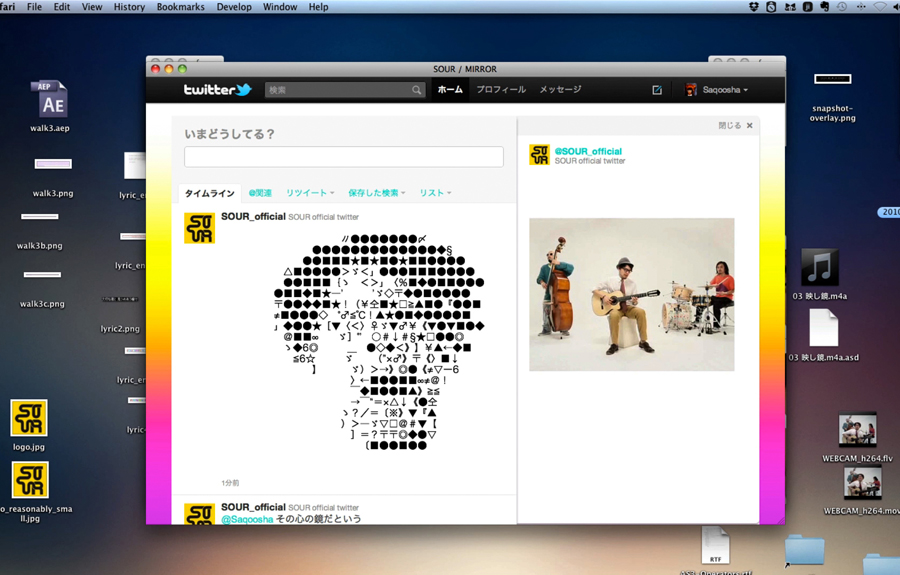Open the @Saqoosha mention link
This screenshot has width=900, height=575.
[247, 519]
